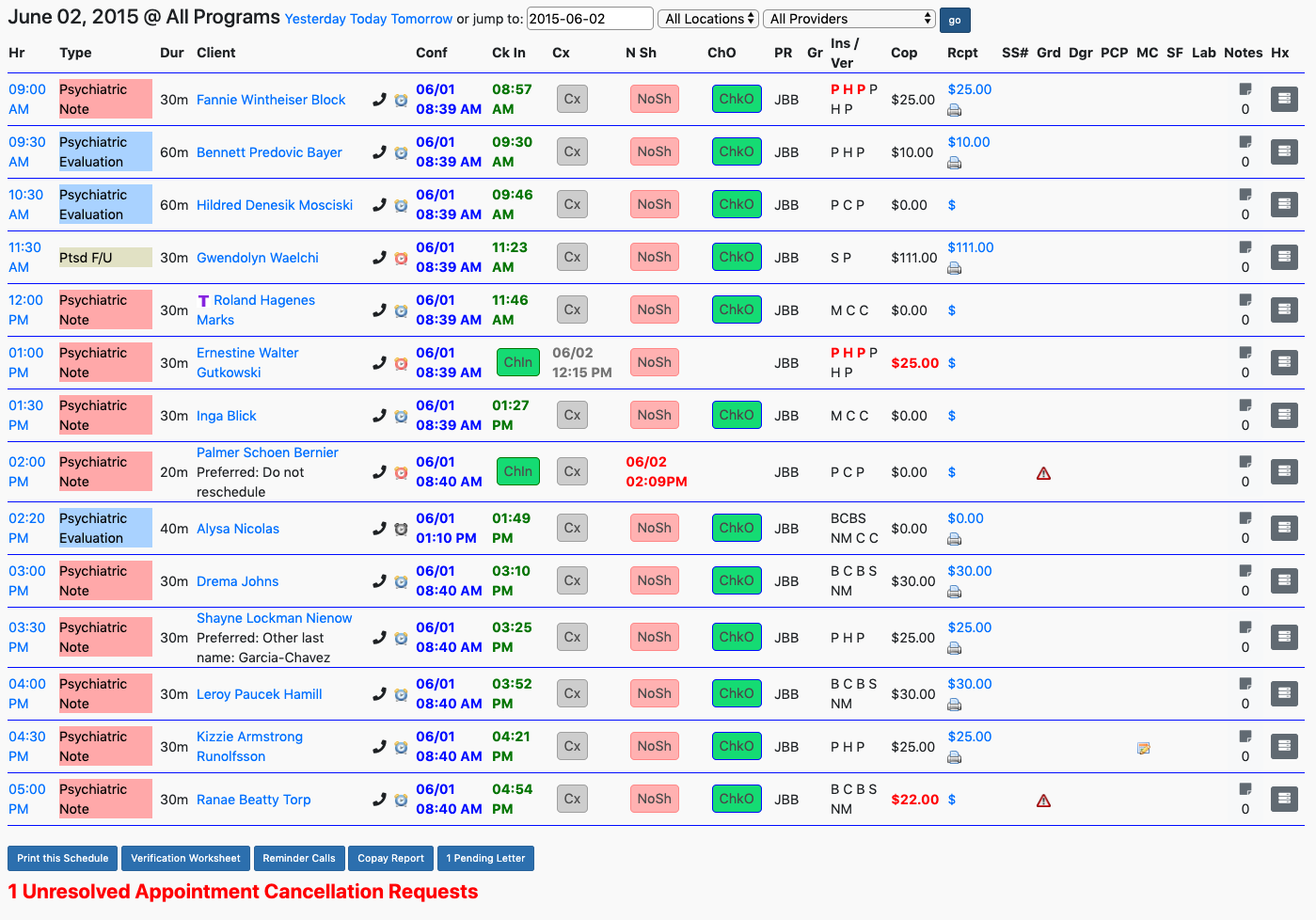
Task: Click red $22.00 copay for Ranae Beatty Torp
Action: tap(915, 800)
